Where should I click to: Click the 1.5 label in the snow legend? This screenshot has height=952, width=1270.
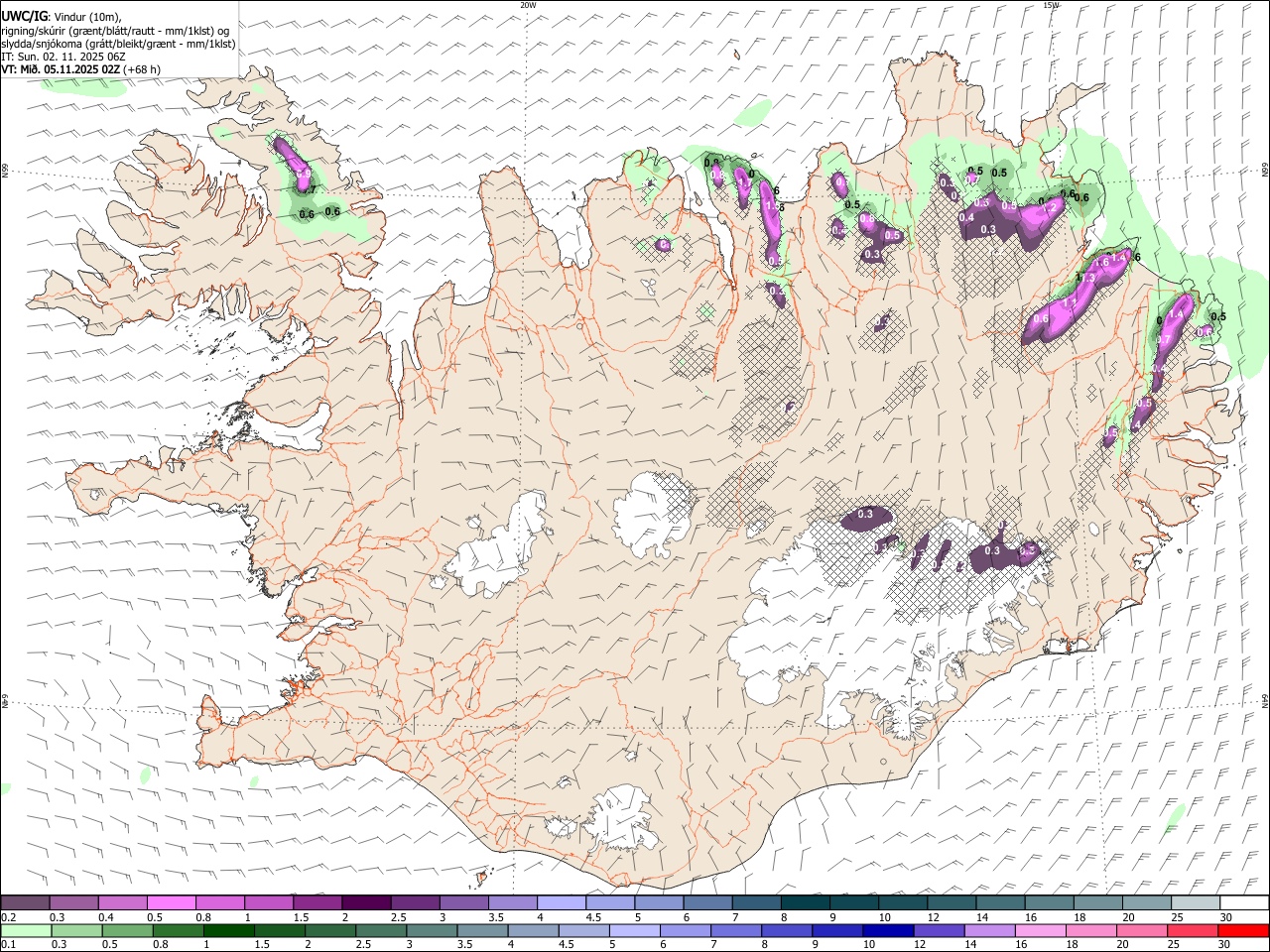(301, 917)
